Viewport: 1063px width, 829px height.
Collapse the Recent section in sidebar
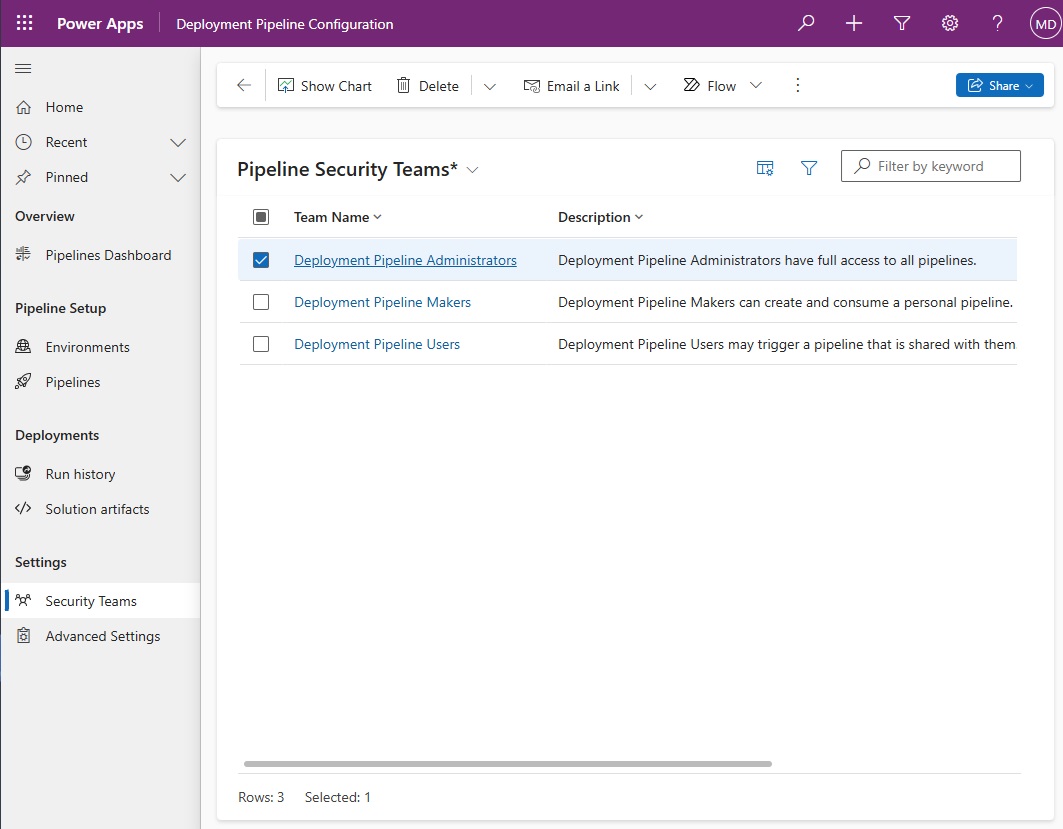click(x=178, y=142)
